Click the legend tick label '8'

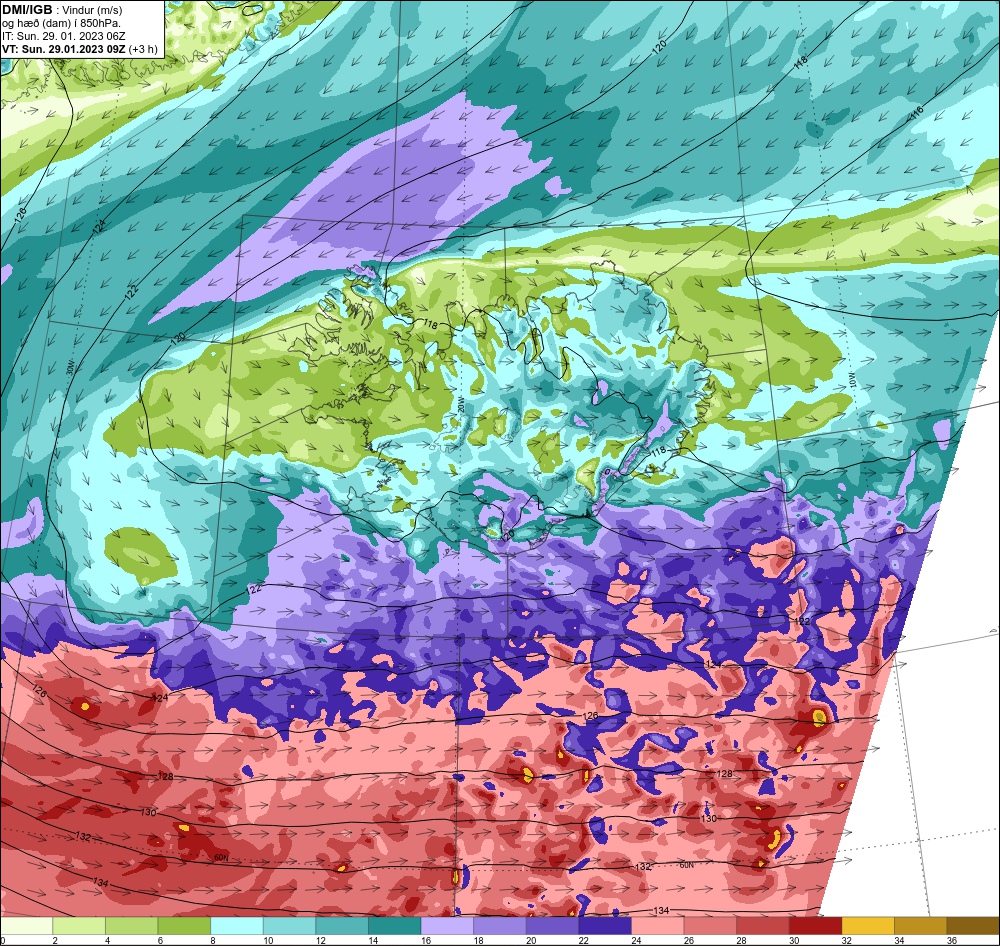click(212, 940)
